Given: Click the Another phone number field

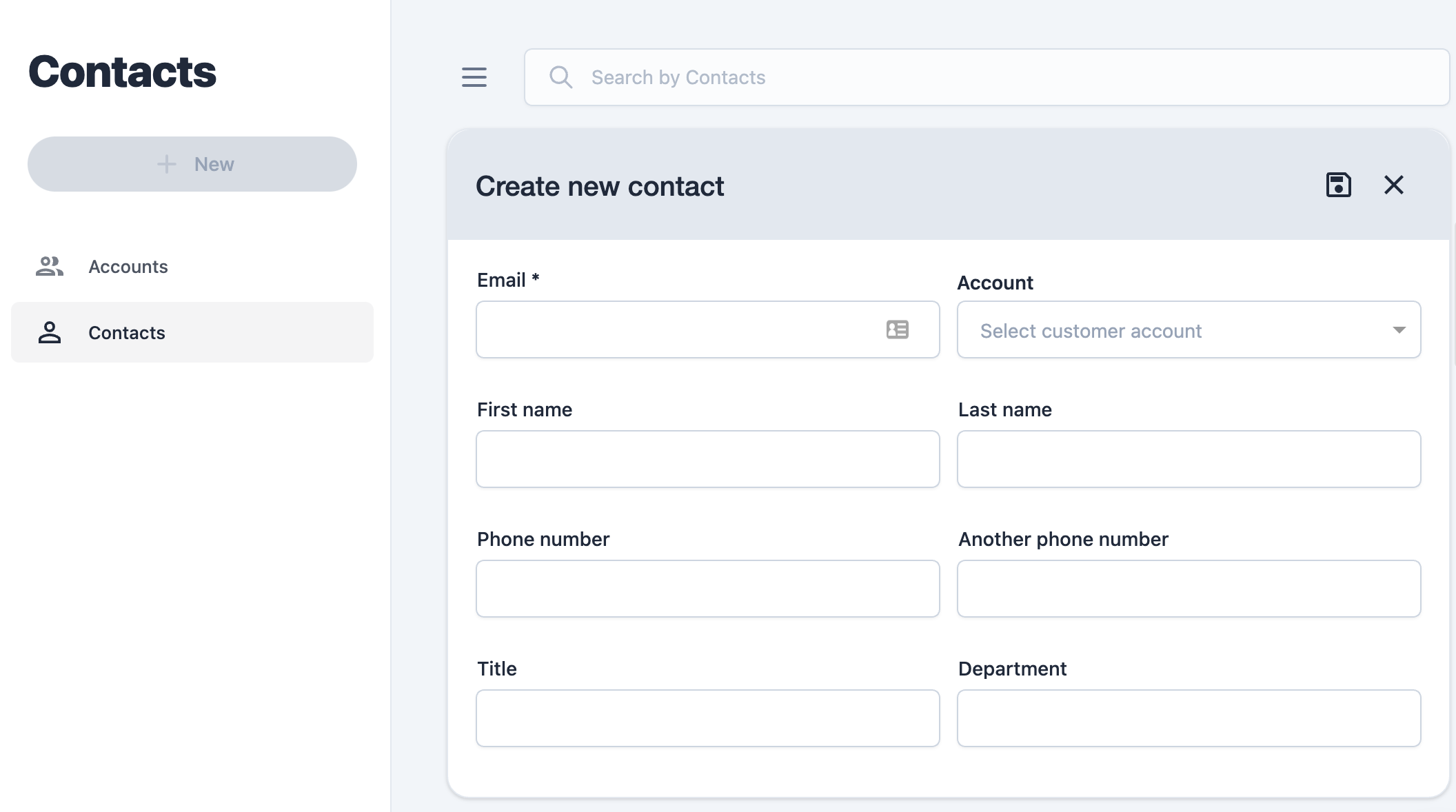Looking at the screenshot, I should click(1189, 589).
